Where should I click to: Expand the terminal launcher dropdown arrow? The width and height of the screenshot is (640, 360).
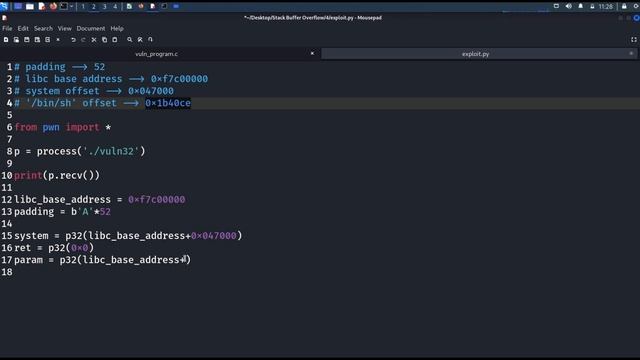click(71, 6)
